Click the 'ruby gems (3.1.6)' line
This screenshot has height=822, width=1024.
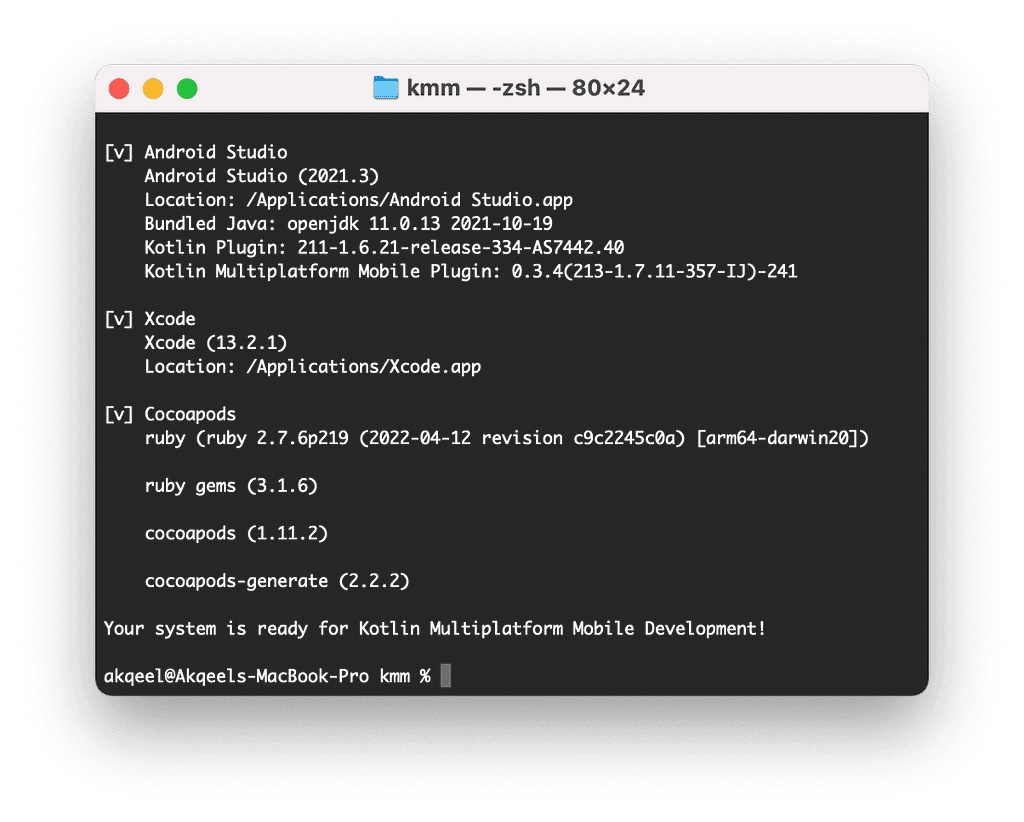(231, 486)
